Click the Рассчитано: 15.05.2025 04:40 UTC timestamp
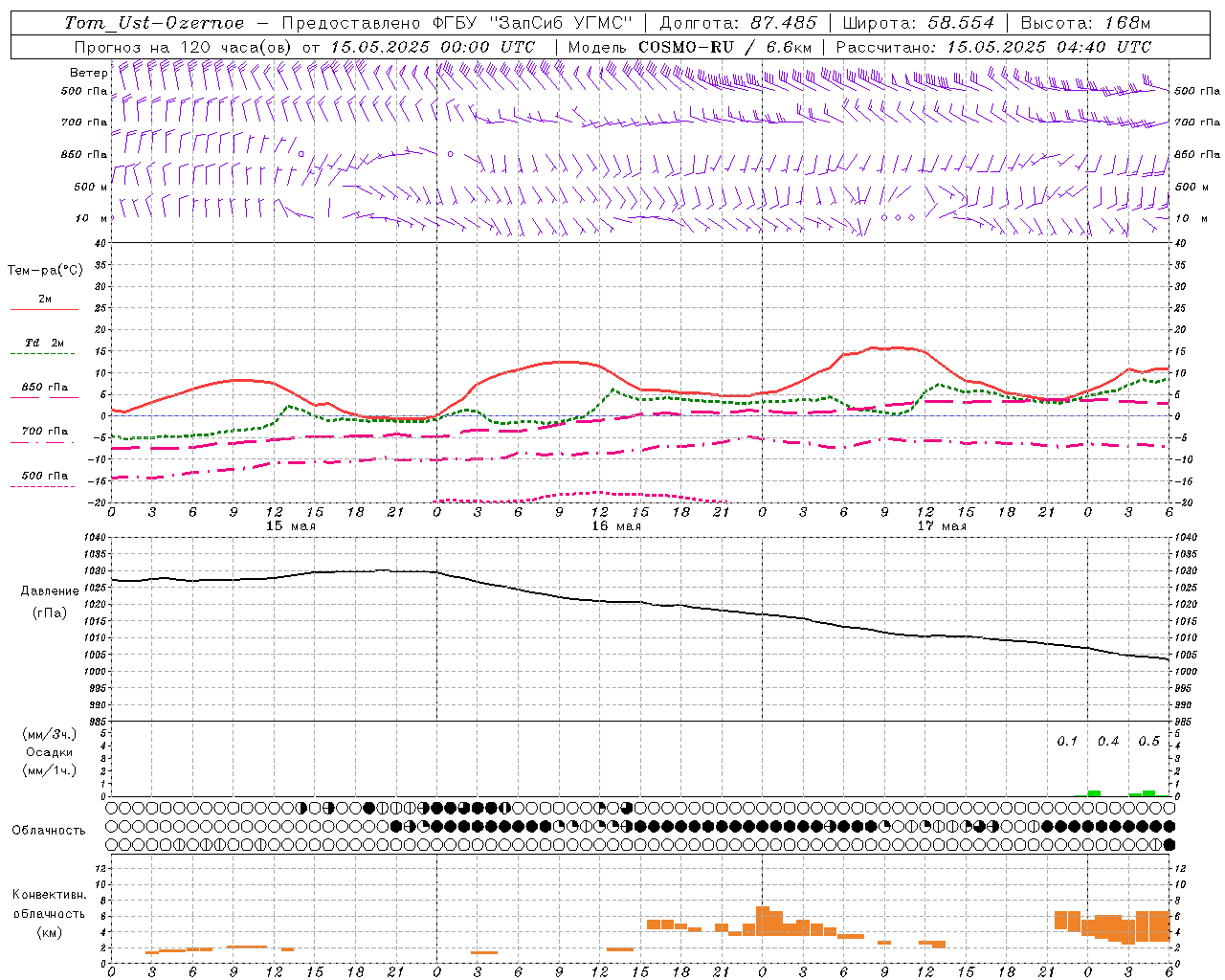This screenshot has width=1225, height=980. pyautogui.click(x=993, y=47)
